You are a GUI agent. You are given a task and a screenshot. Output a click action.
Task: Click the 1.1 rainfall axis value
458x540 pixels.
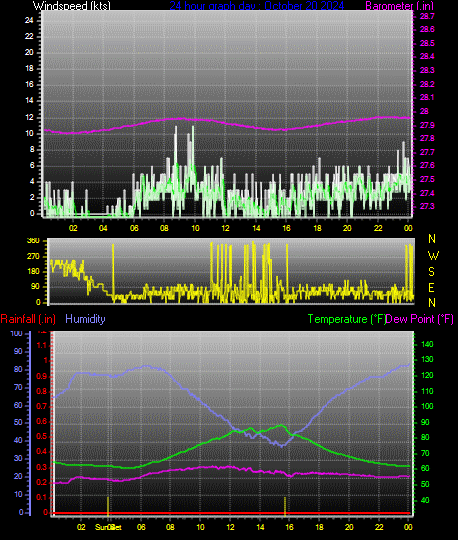pos(42,345)
